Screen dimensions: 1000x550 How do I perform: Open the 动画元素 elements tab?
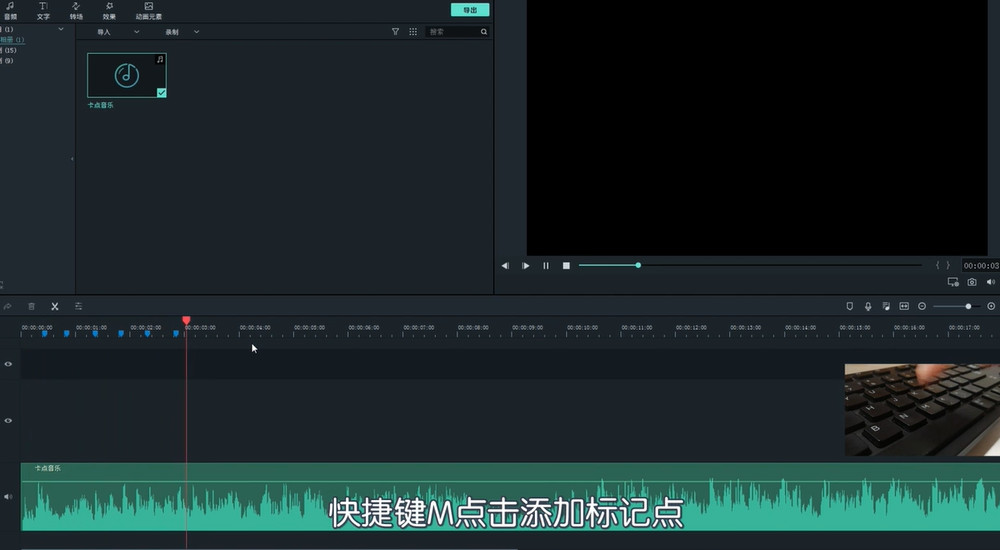click(149, 11)
